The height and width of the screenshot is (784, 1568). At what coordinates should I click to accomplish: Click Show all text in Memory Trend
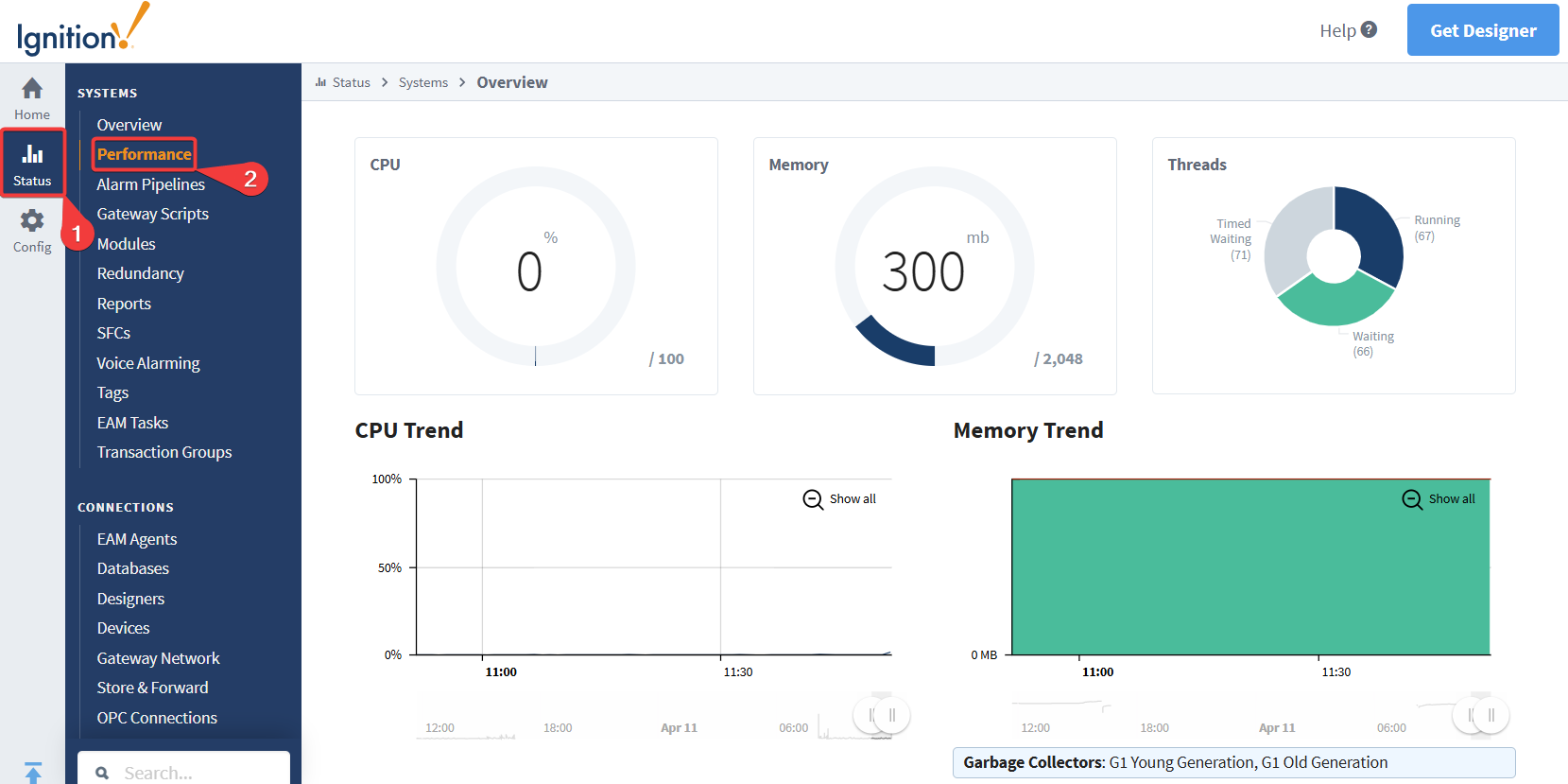point(1452,499)
